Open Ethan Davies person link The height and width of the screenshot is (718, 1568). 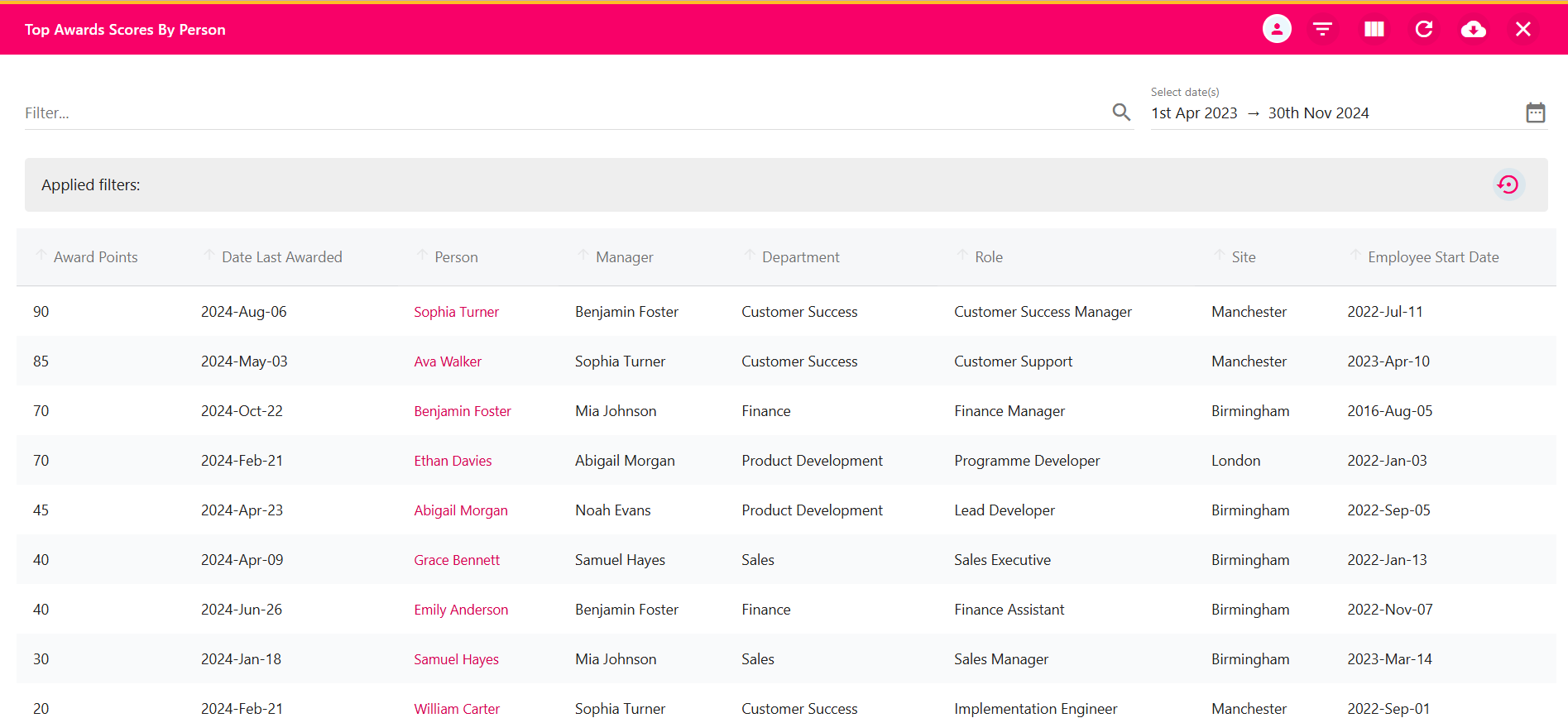453,461
